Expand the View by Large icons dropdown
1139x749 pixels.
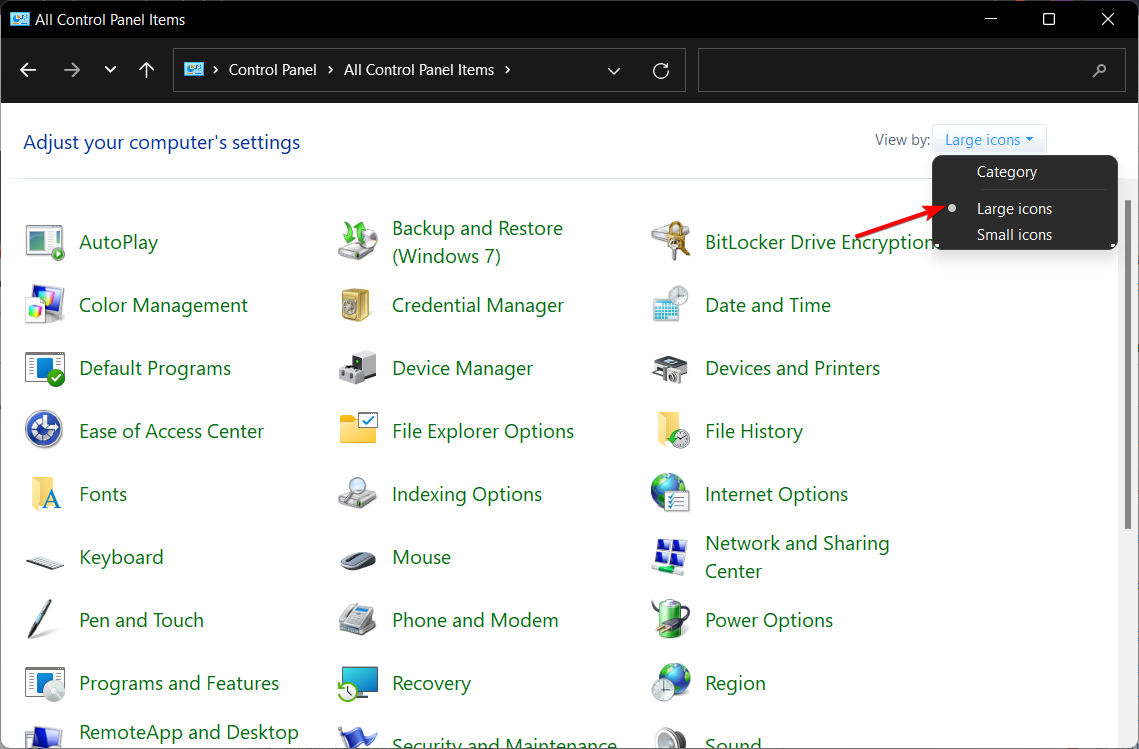pos(988,140)
